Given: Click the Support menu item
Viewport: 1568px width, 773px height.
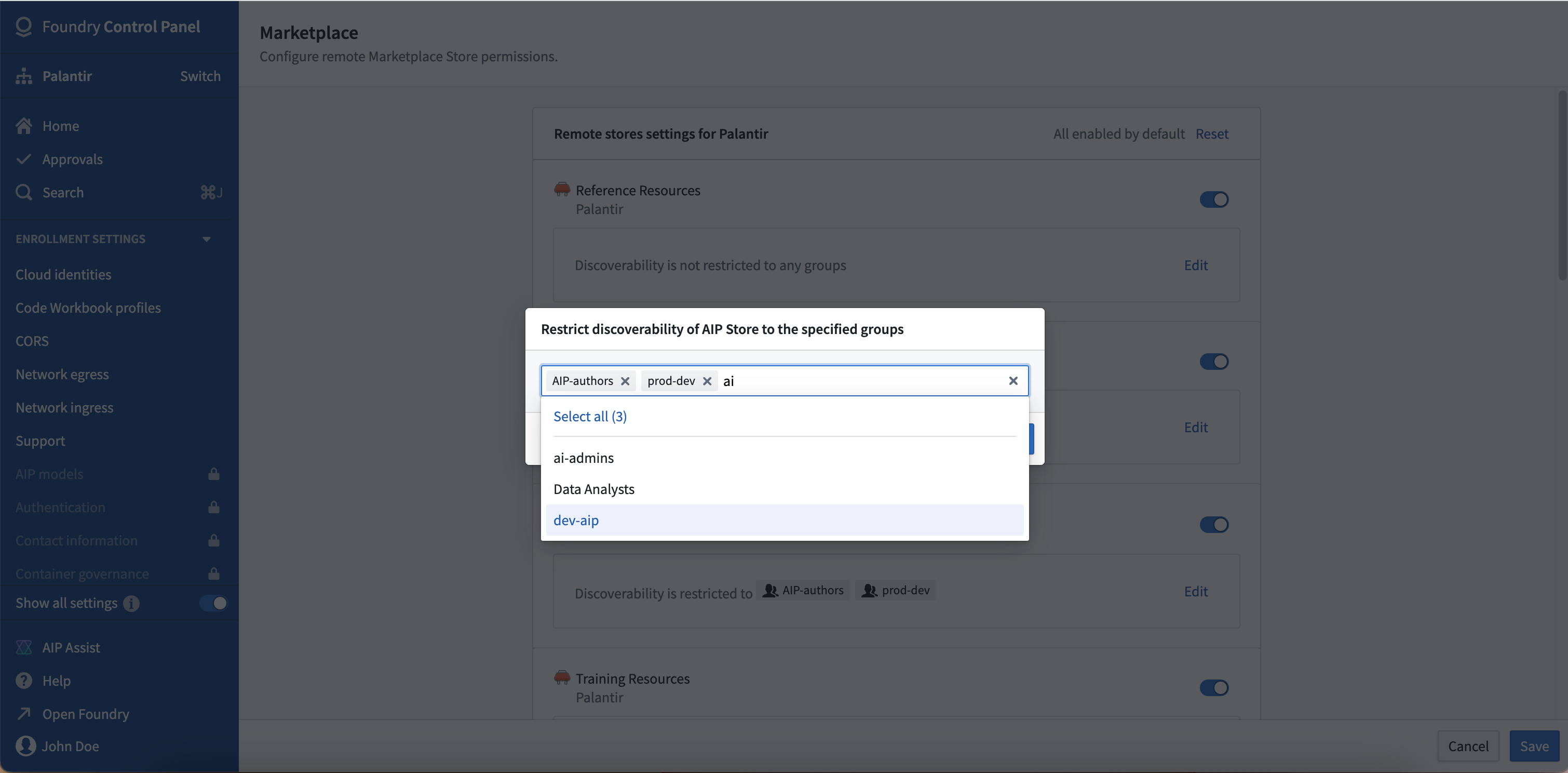Looking at the screenshot, I should click(x=40, y=440).
